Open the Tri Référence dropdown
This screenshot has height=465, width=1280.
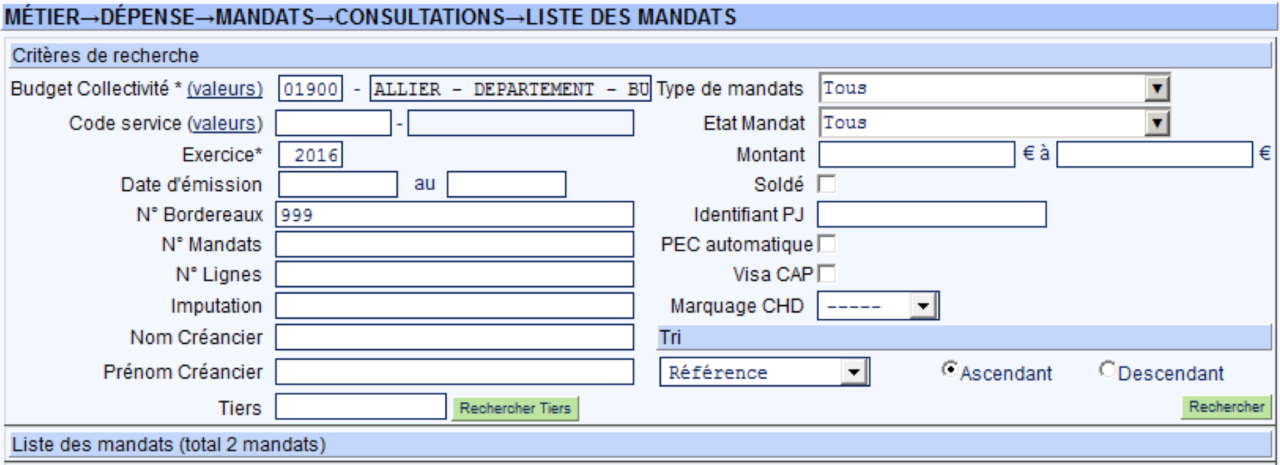click(765, 372)
